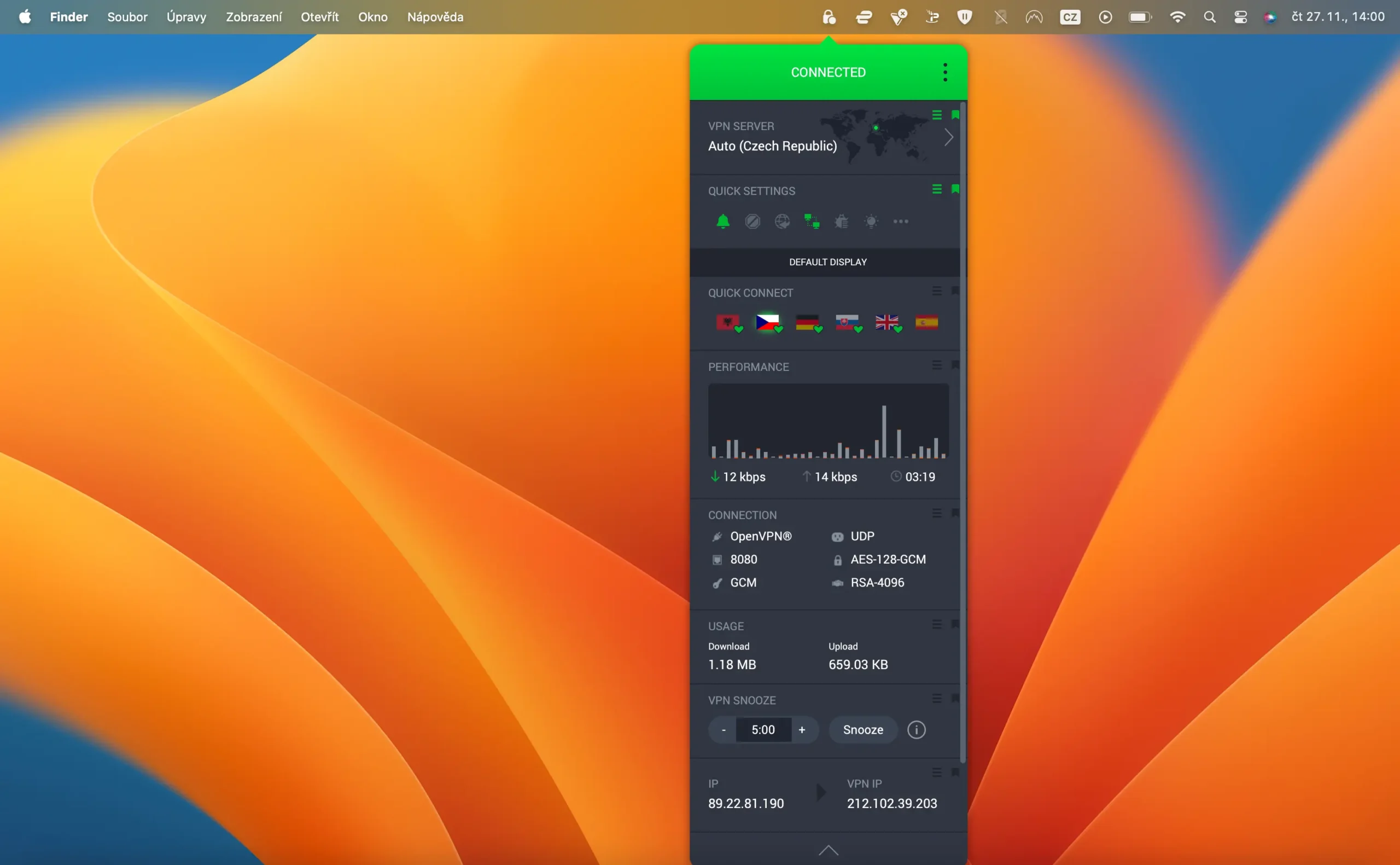Pin the VPN Server tile as favorite
Screen dimensions: 1400x865
point(955,114)
